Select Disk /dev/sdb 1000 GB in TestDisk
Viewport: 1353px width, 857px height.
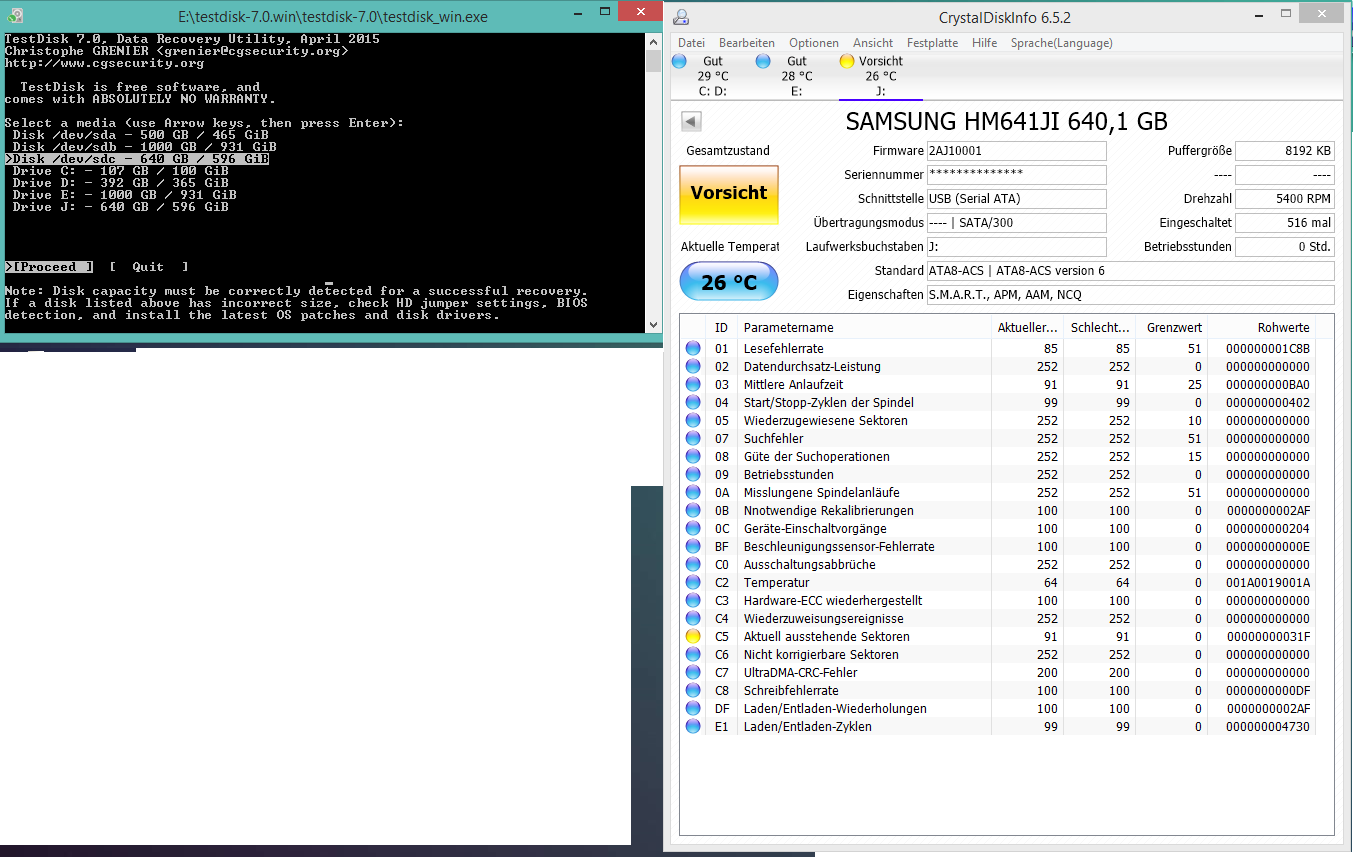144,147
